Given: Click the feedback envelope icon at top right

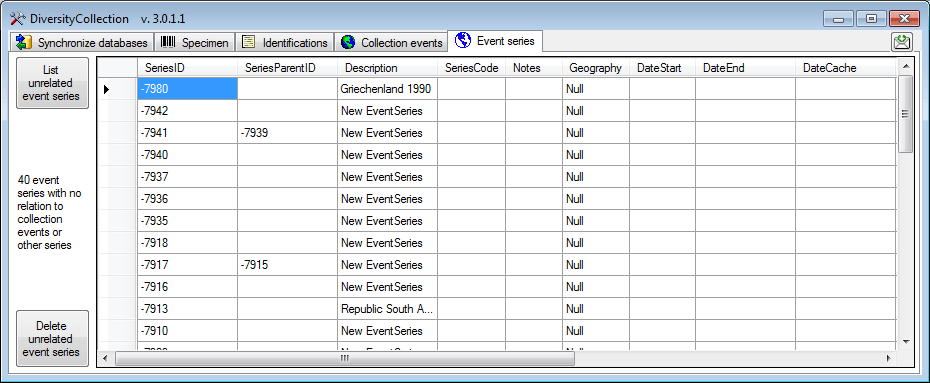Looking at the screenshot, I should coord(902,42).
